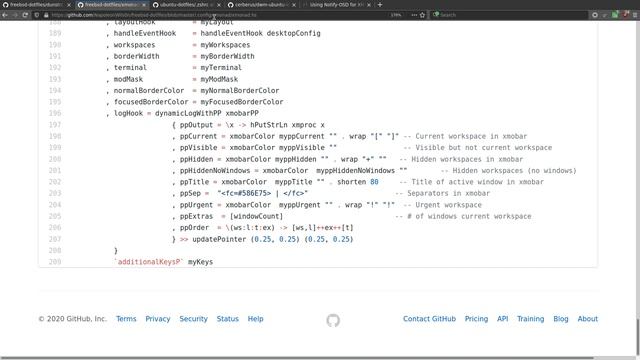This screenshot has width=640, height=360.
Task: Click the browser back arrow
Action: point(5,15)
